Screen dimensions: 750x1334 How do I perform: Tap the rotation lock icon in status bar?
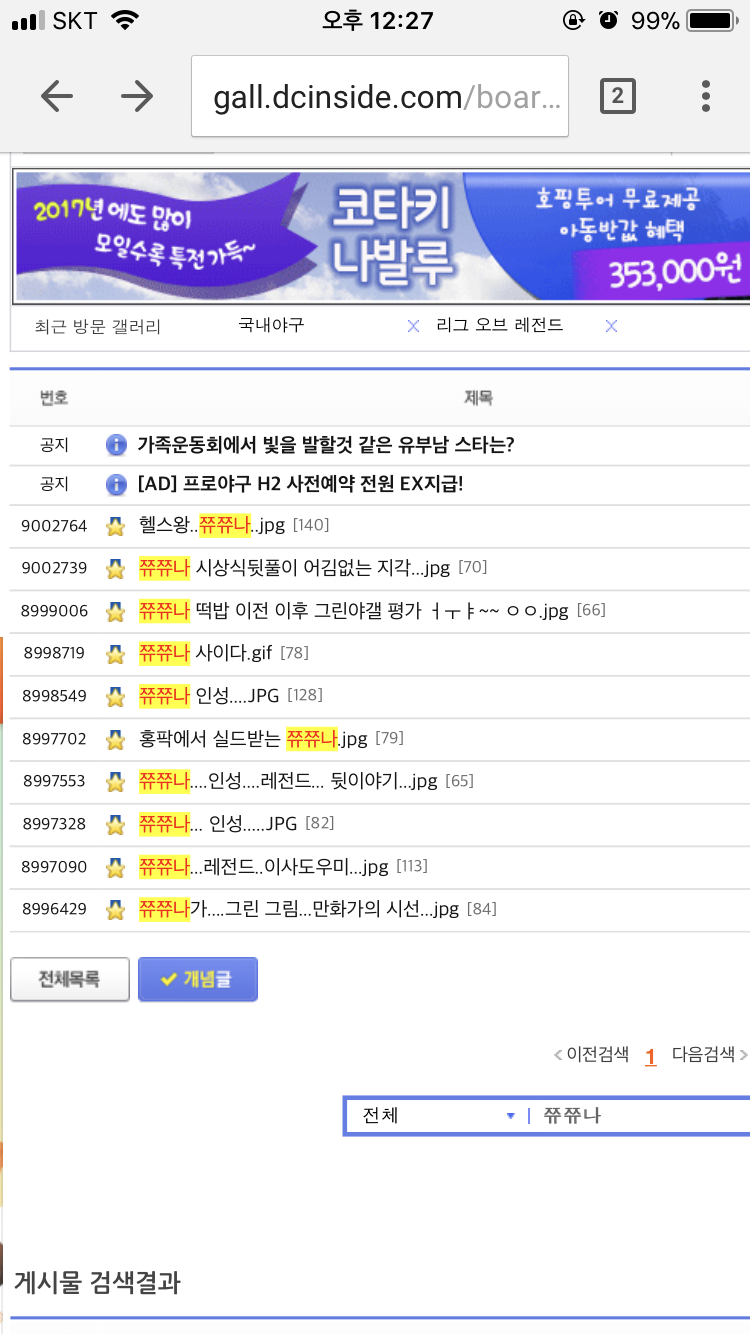click(x=574, y=20)
